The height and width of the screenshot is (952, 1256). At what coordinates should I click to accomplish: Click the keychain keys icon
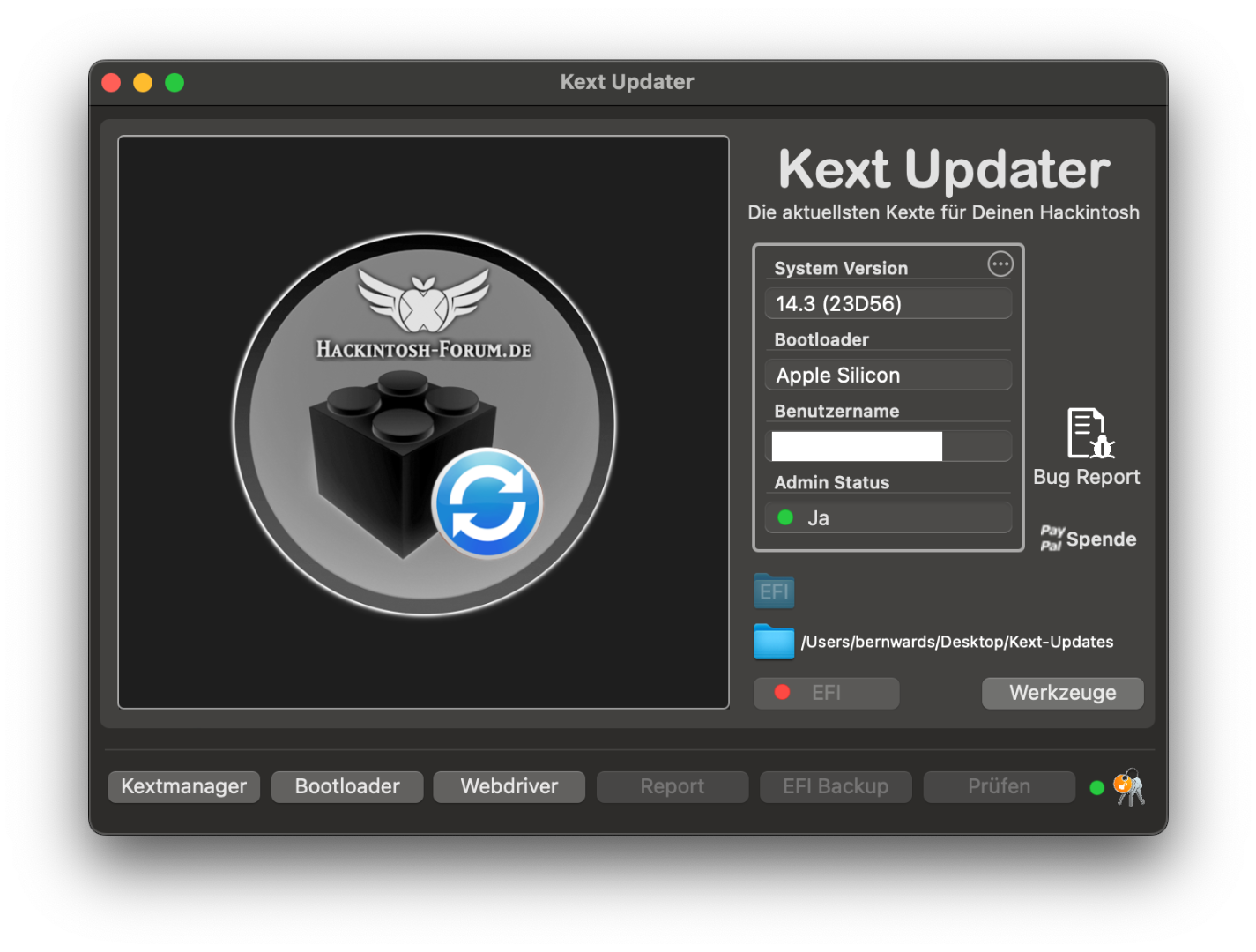coord(1129,787)
